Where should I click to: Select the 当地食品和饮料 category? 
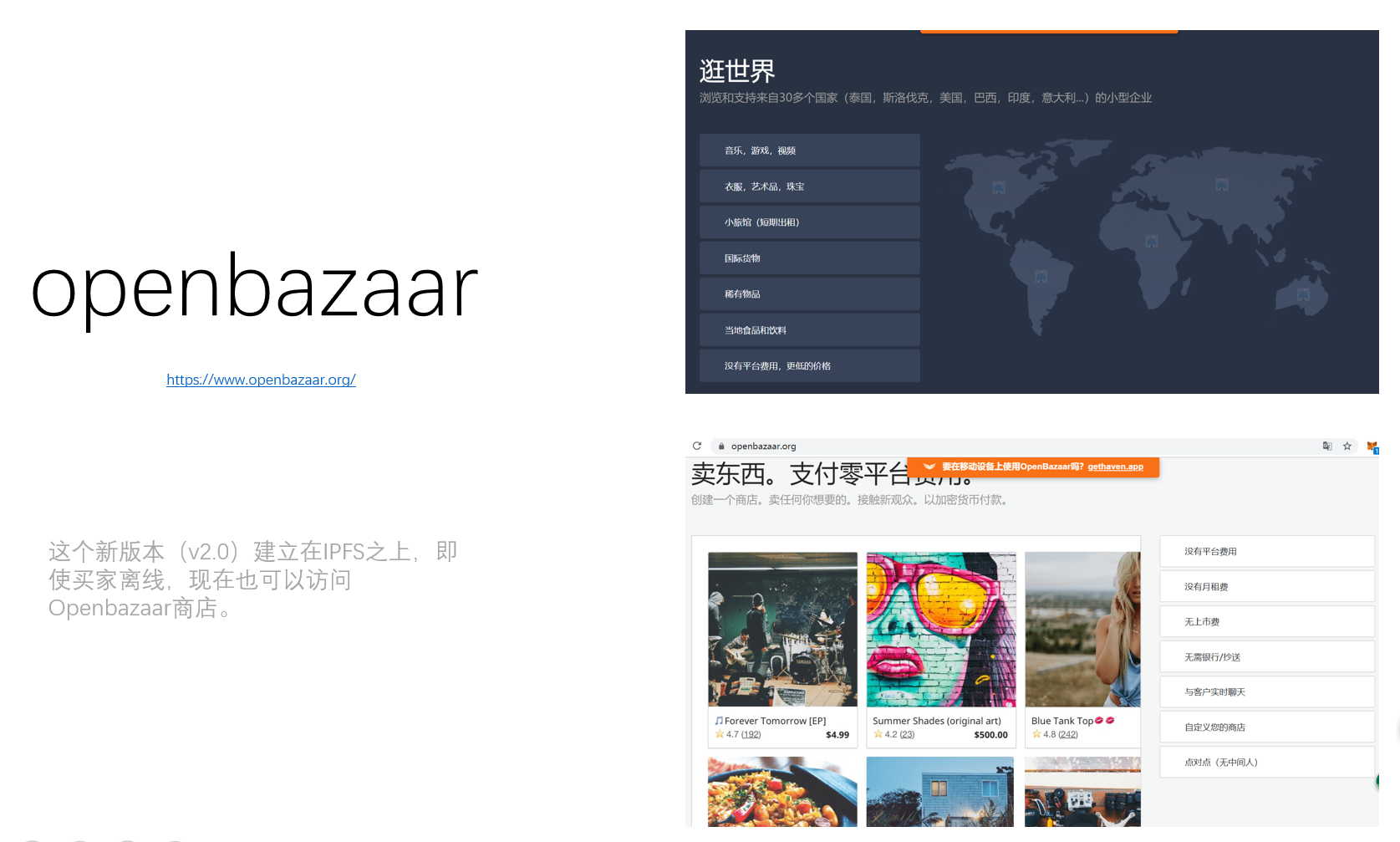click(810, 330)
